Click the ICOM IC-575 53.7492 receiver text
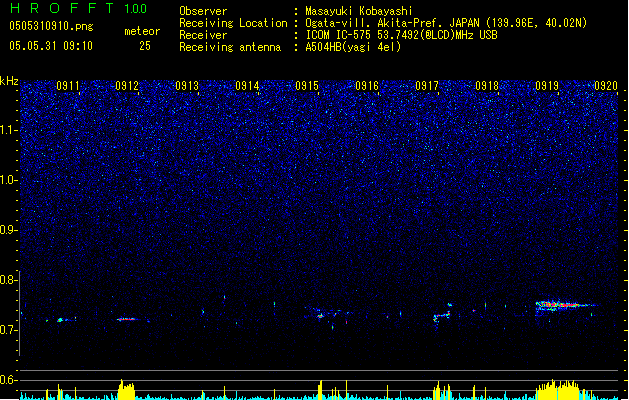 pos(401,35)
